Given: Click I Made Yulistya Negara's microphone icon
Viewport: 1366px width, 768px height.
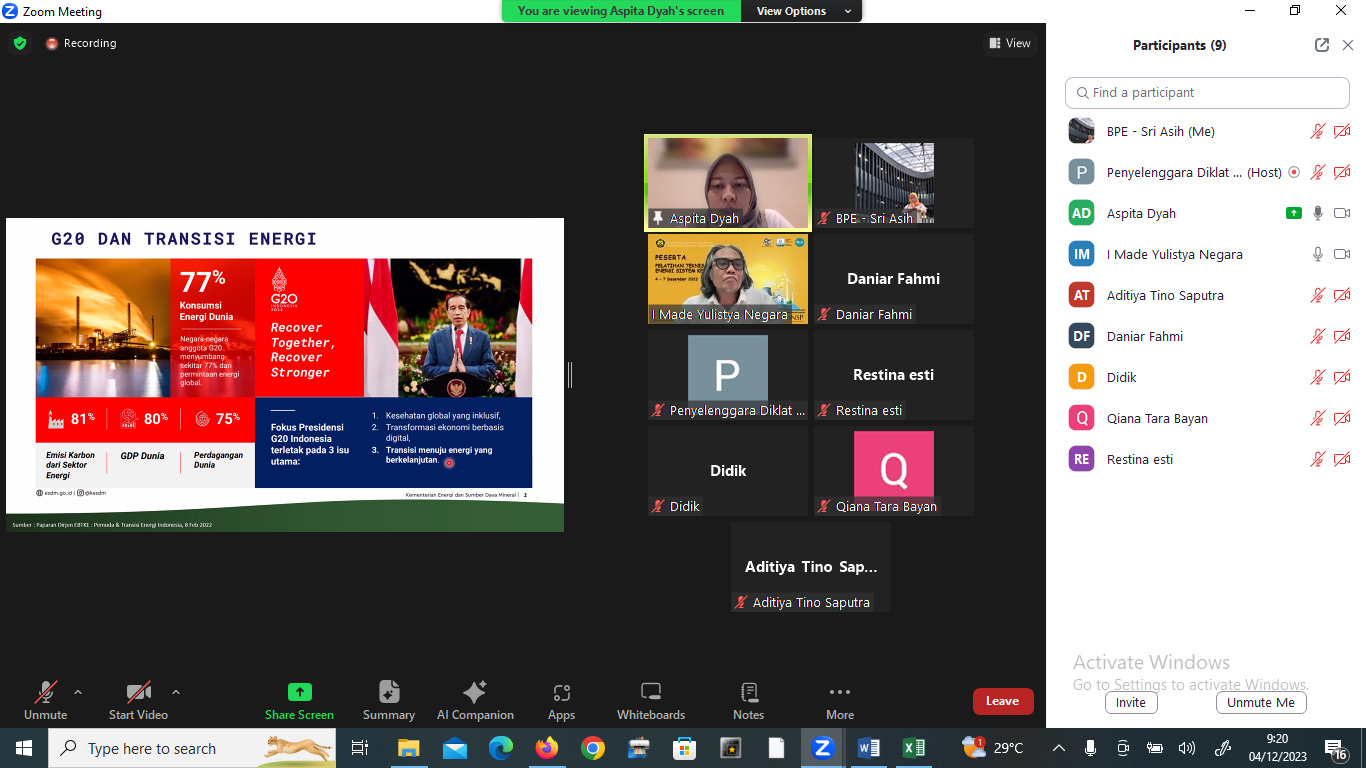Looking at the screenshot, I should (1318, 254).
